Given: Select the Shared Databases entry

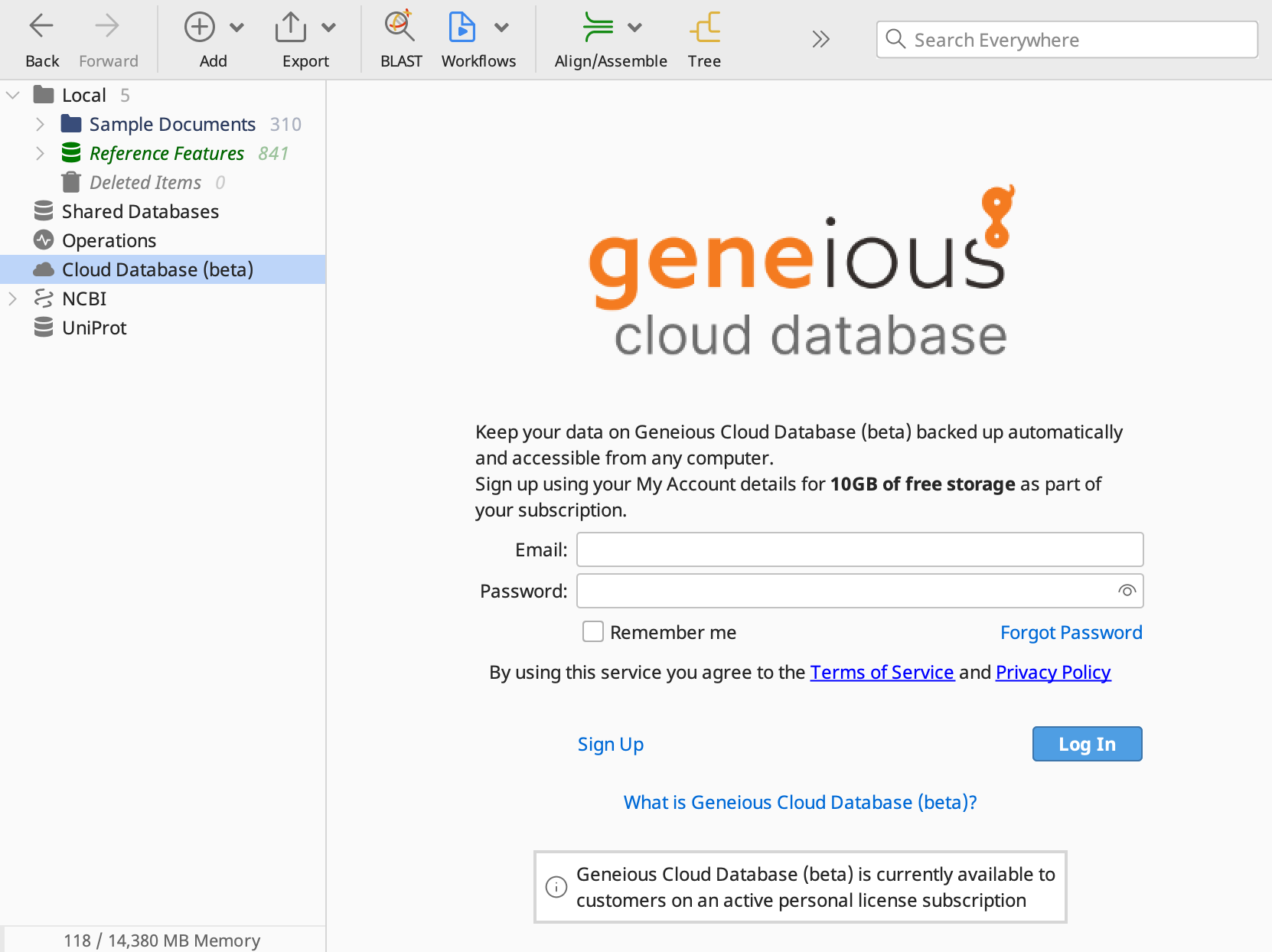Looking at the screenshot, I should click(x=140, y=211).
